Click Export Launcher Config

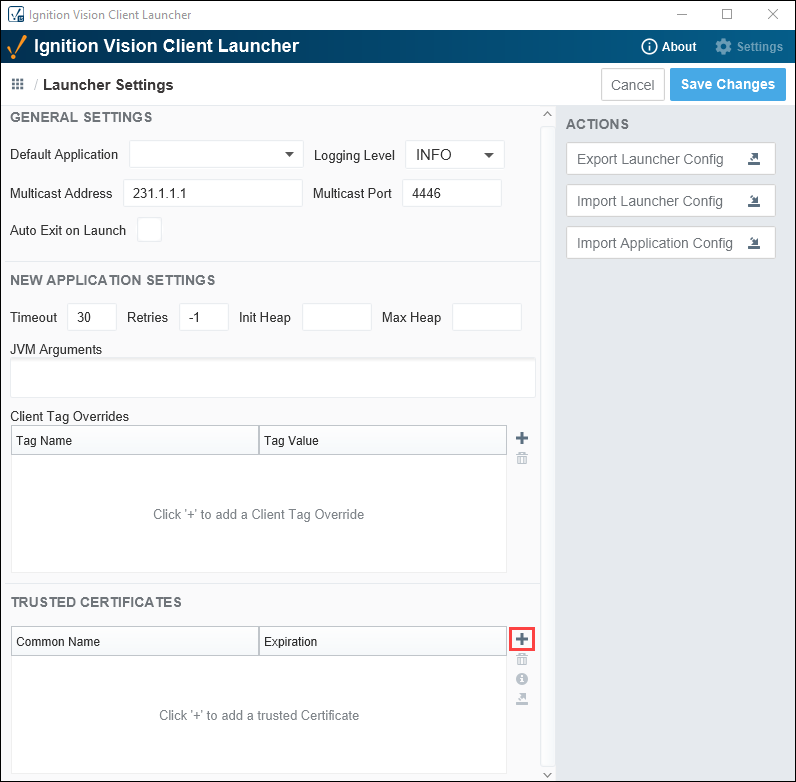coord(671,159)
